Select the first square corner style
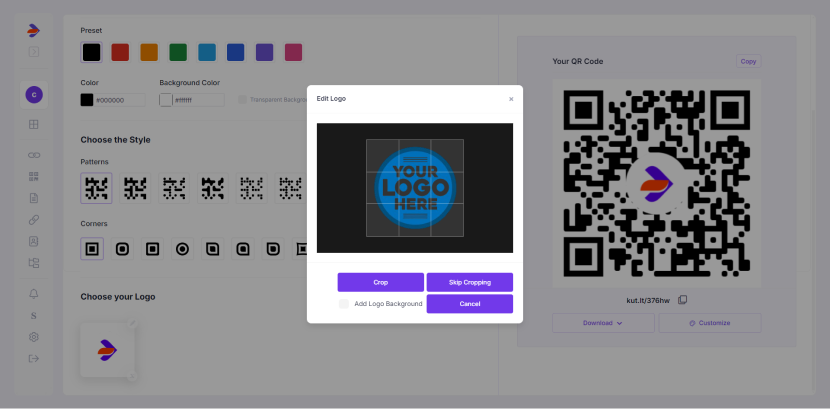The width and height of the screenshot is (830, 409). tap(92, 249)
